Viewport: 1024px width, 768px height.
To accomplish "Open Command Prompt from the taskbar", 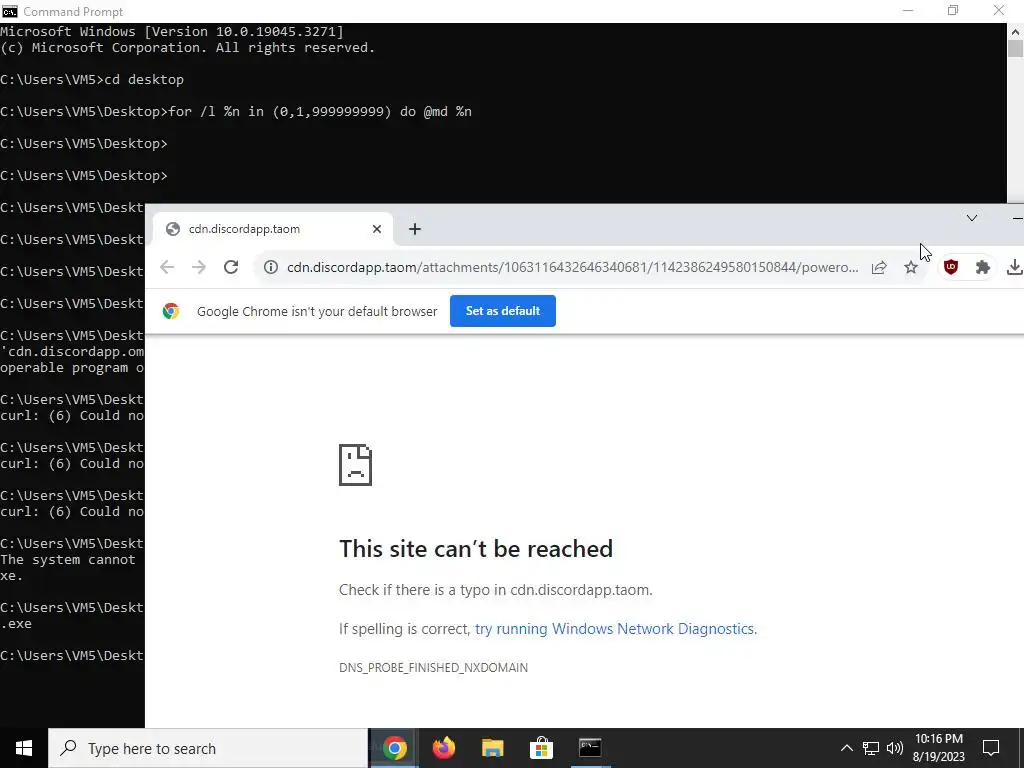I will [590, 748].
